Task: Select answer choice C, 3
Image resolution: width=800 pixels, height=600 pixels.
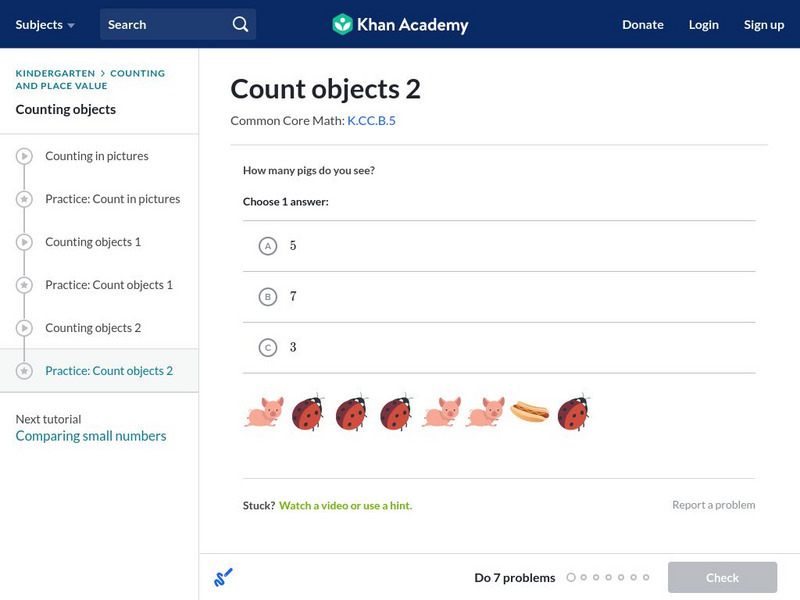Action: [x=267, y=348]
